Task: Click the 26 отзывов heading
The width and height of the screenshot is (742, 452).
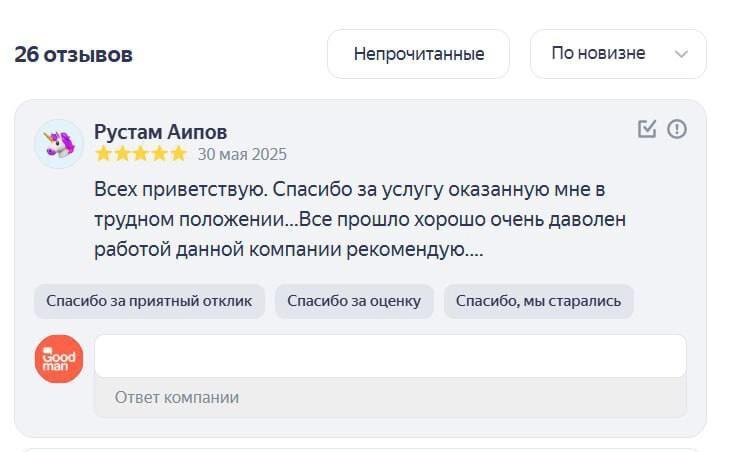Action: [73, 54]
